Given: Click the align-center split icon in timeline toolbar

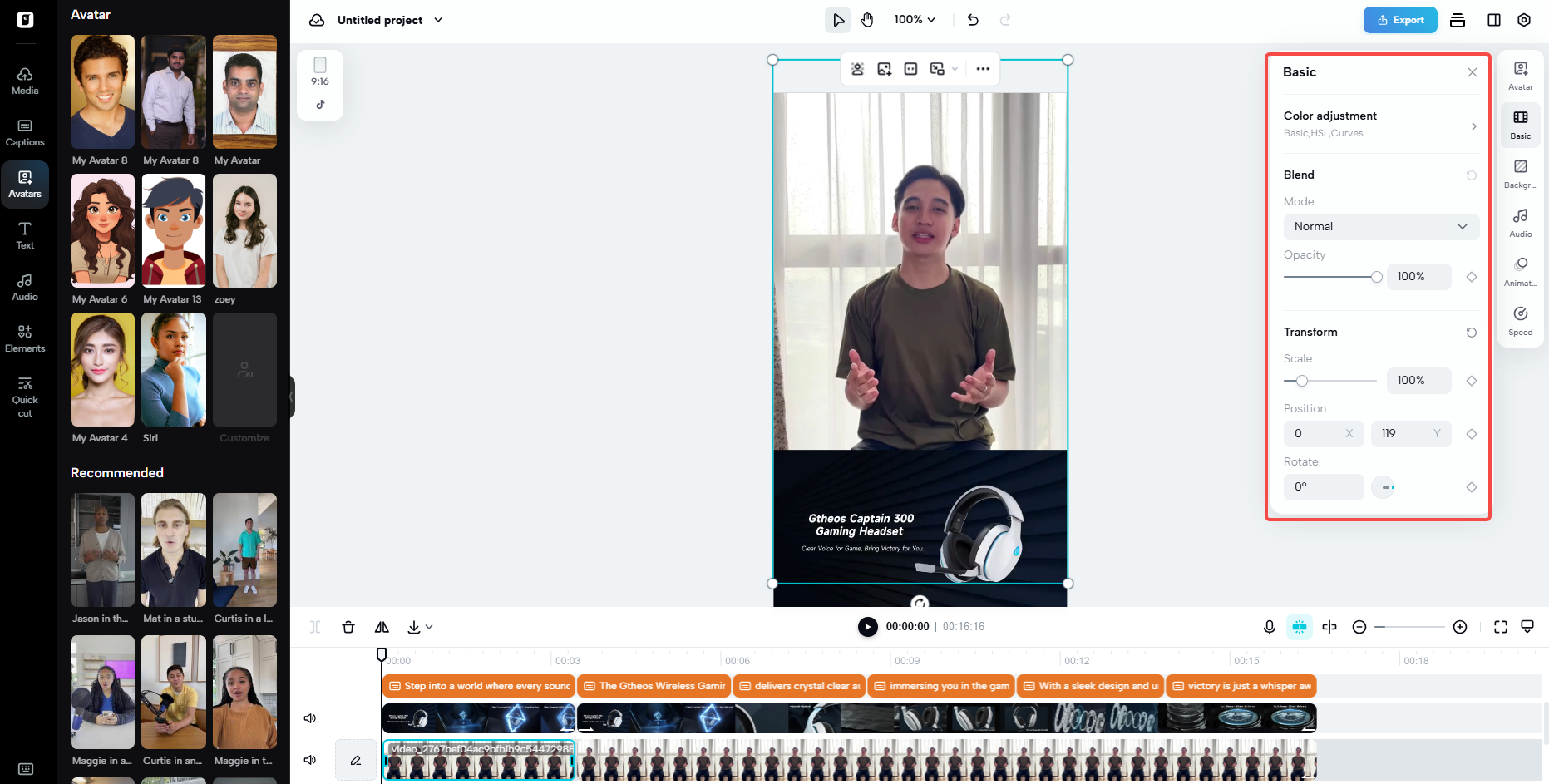Looking at the screenshot, I should pyautogui.click(x=1329, y=627).
